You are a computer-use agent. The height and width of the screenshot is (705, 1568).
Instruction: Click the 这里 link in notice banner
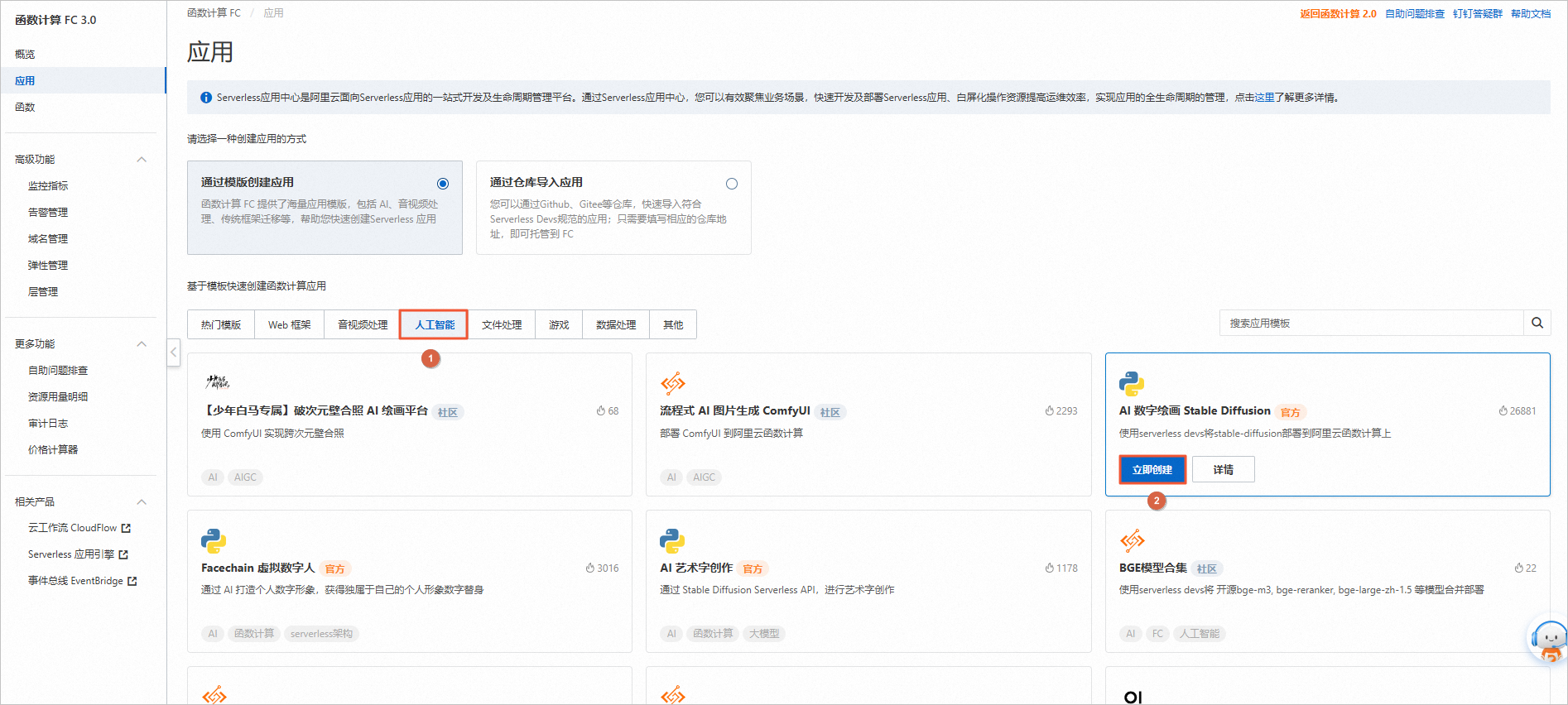coord(1264,98)
